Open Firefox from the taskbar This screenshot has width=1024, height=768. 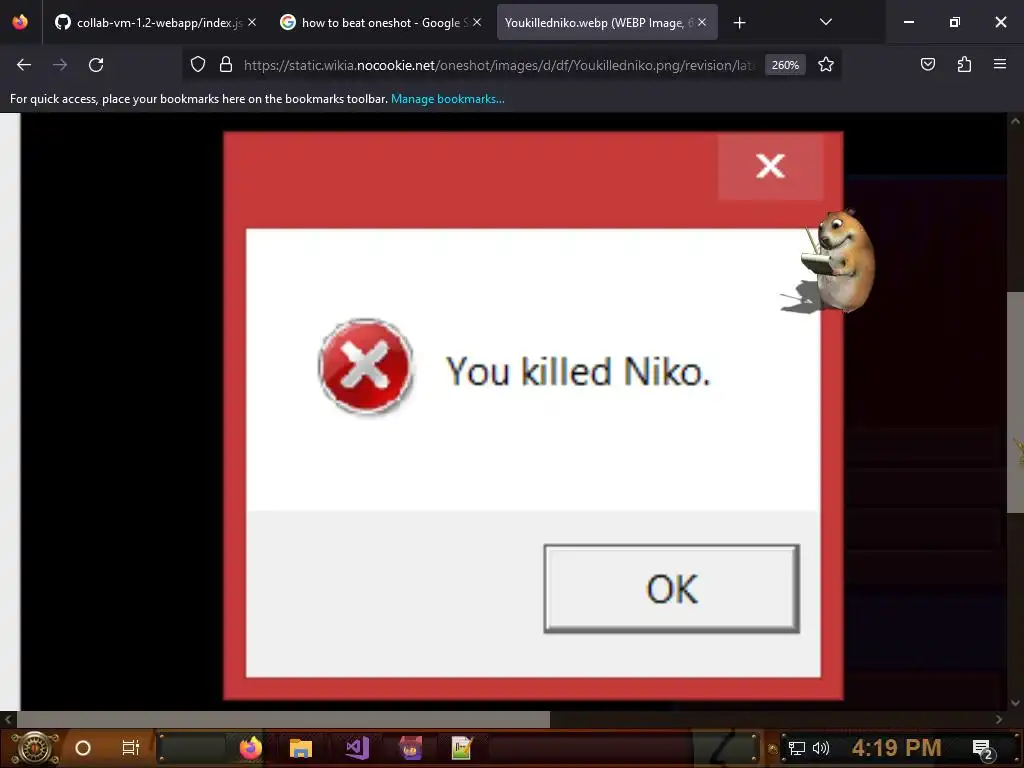pos(250,748)
